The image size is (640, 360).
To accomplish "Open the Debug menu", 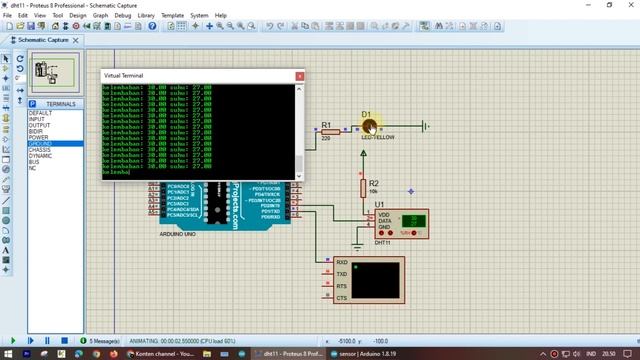I will click(x=122, y=16).
